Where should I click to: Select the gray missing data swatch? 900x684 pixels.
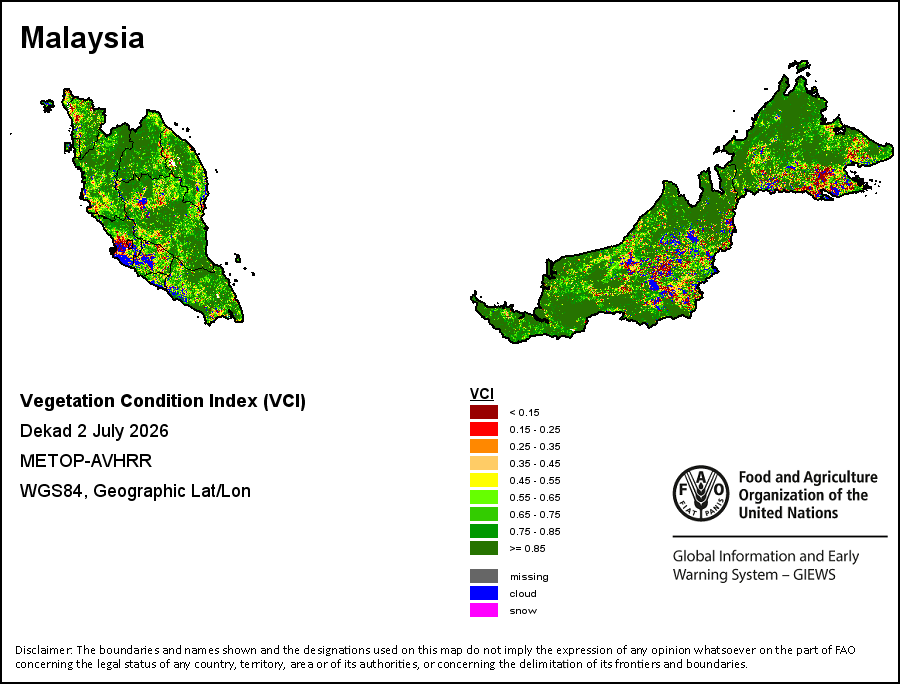(483, 576)
